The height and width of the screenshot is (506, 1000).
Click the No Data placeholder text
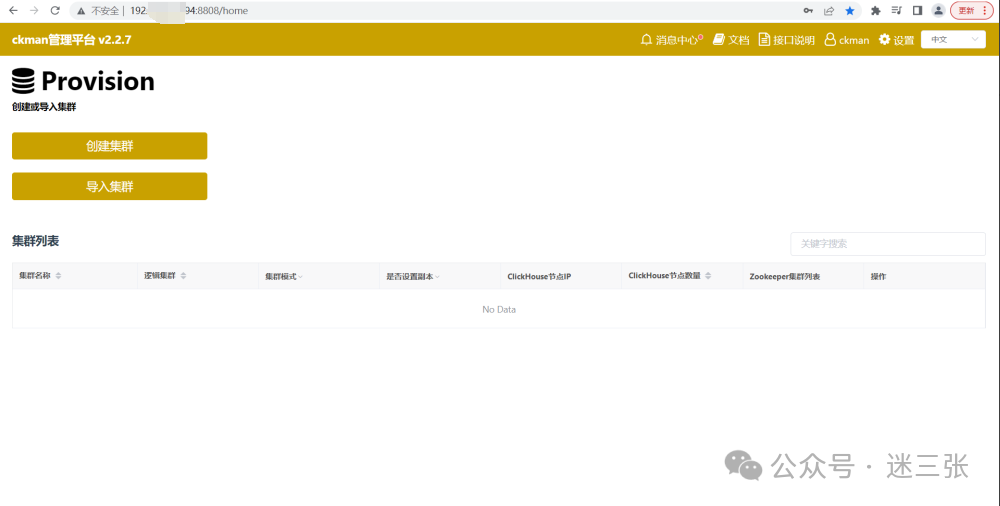(499, 309)
